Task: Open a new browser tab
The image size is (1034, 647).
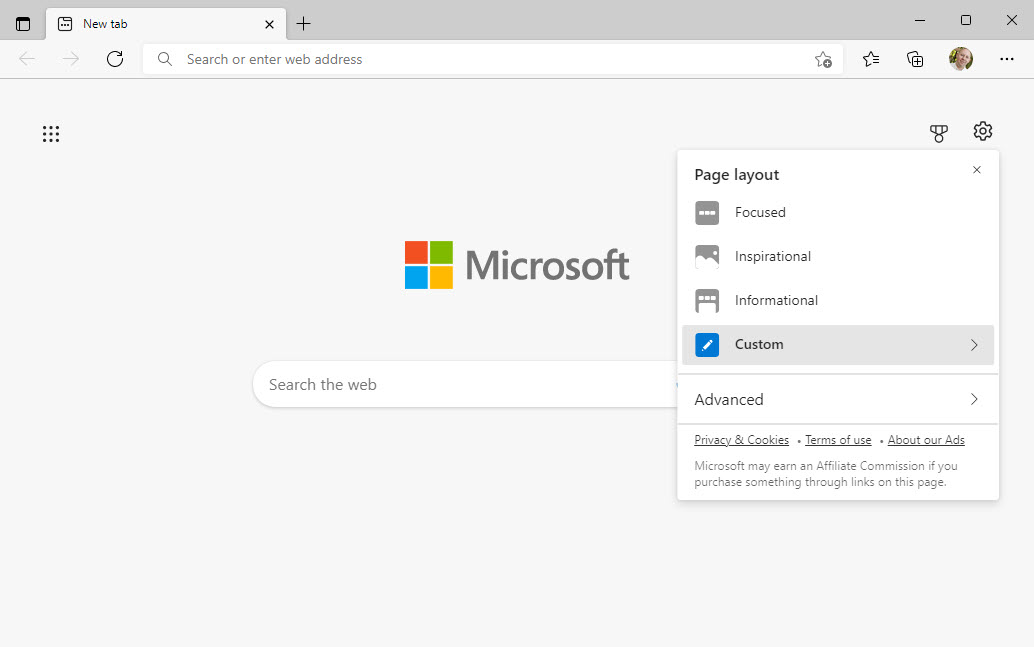Action: [304, 23]
